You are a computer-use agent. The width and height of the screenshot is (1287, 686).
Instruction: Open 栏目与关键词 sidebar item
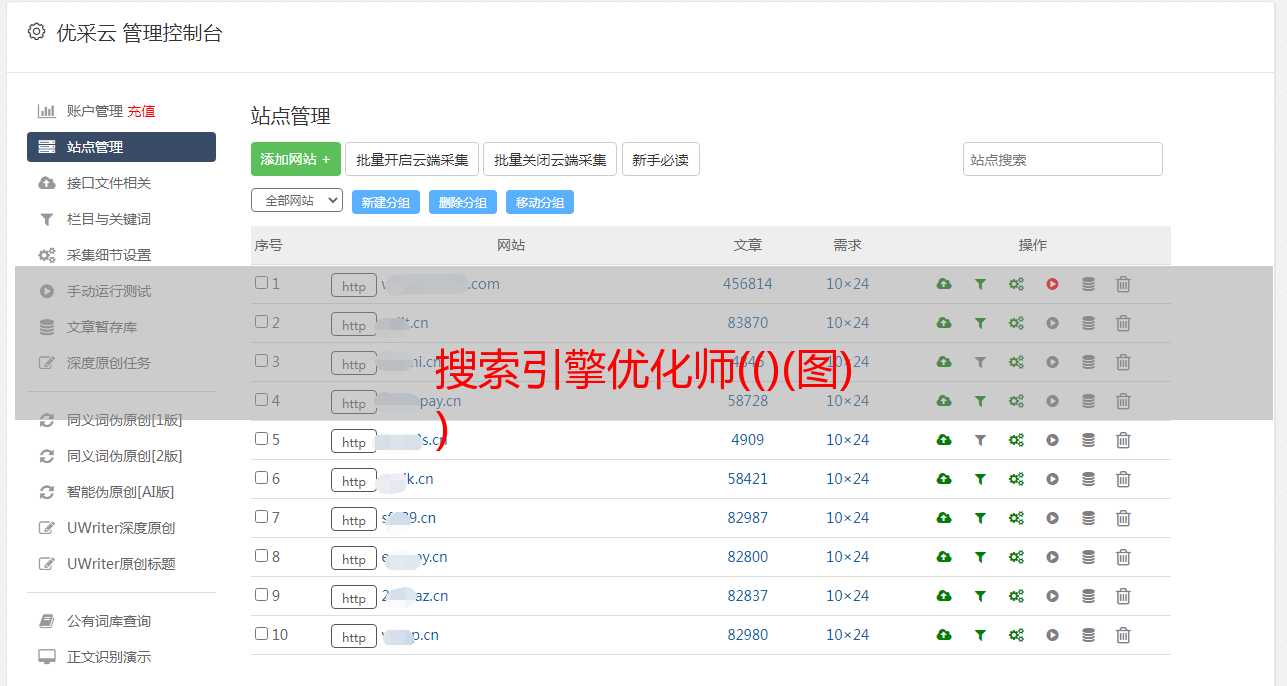(109, 219)
